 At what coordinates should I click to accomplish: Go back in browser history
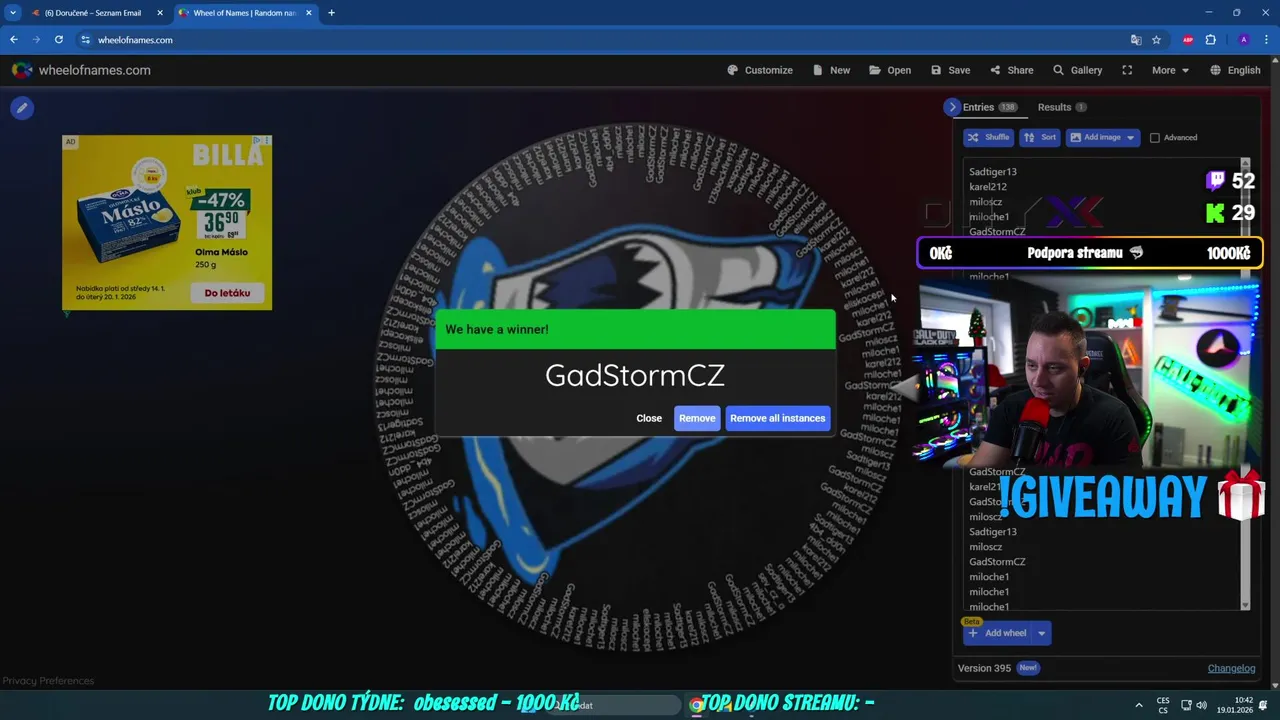pyautogui.click(x=14, y=40)
